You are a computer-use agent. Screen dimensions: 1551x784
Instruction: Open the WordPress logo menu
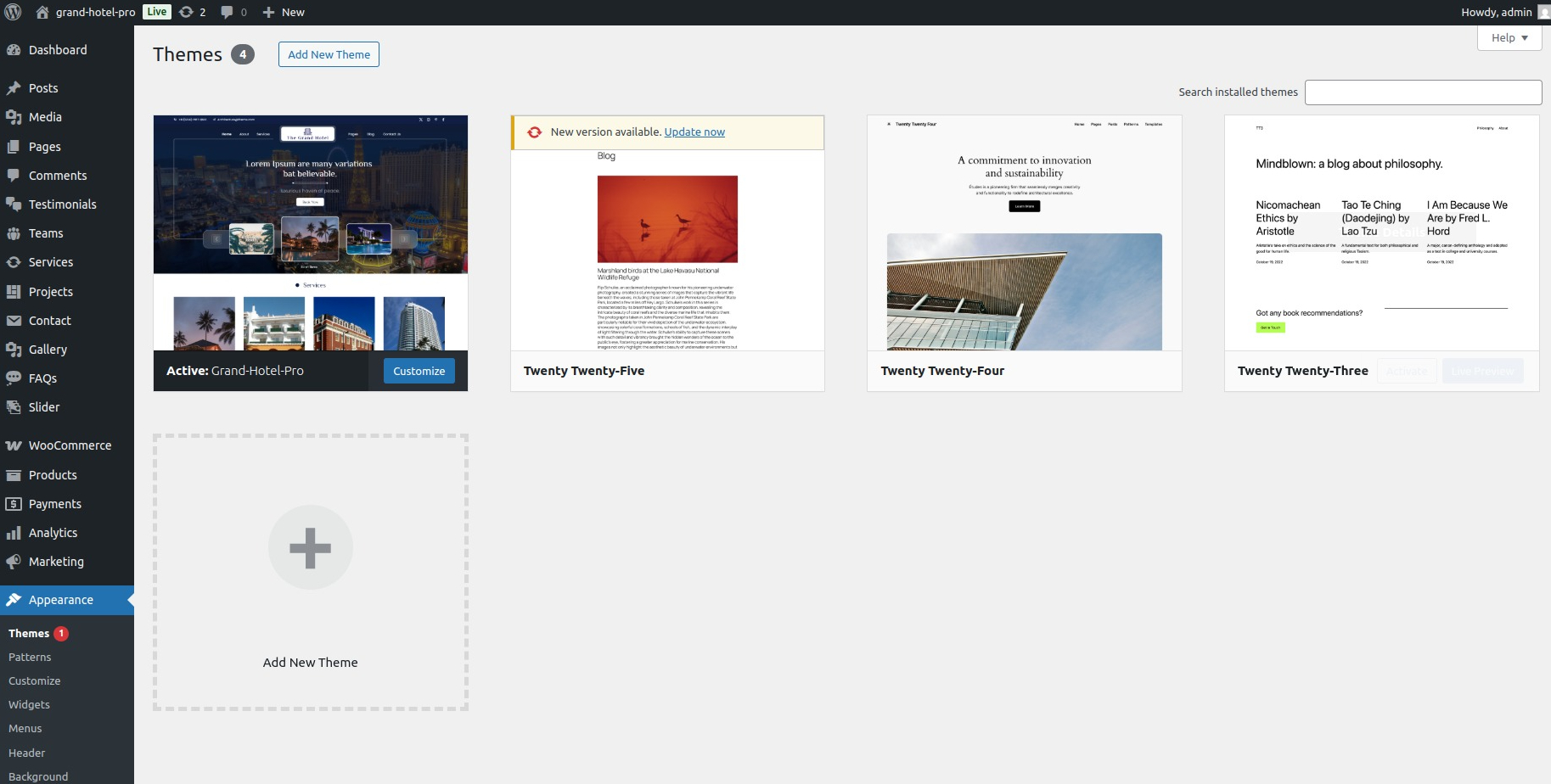(12, 12)
